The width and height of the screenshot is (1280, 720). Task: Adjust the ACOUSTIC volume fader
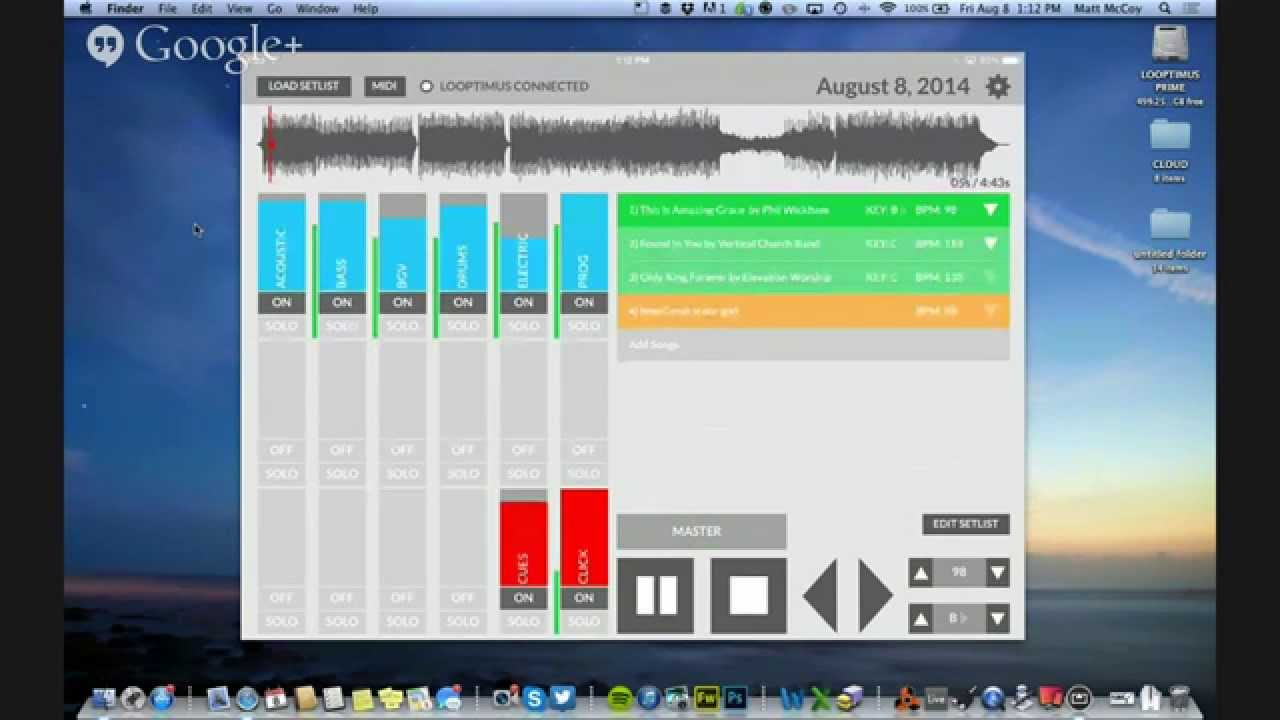tap(282, 243)
